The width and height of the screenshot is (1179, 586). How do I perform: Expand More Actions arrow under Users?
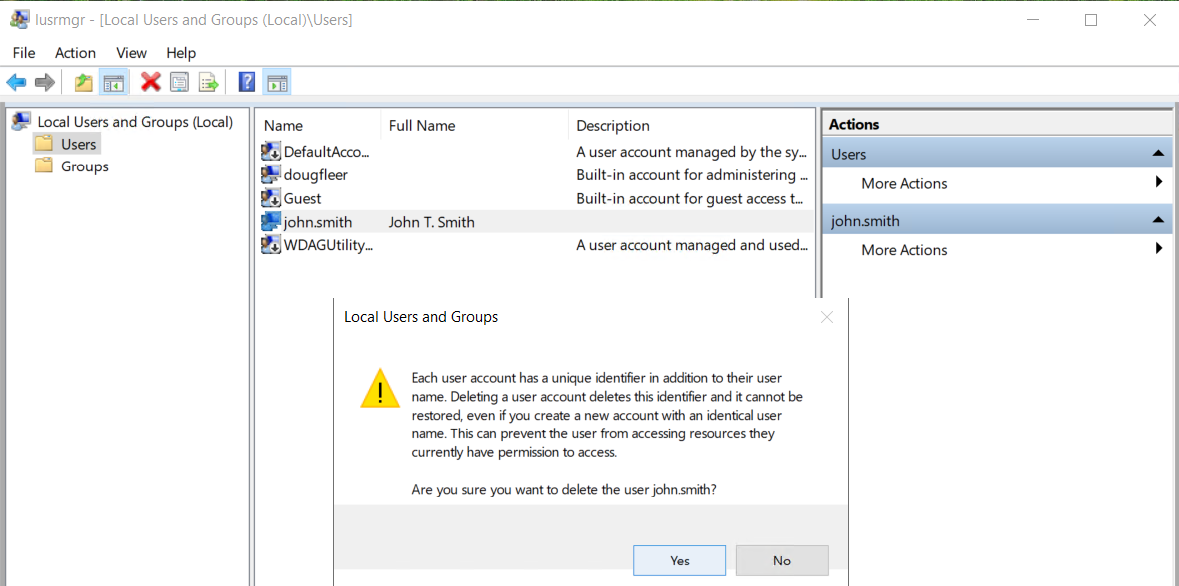tap(1159, 183)
